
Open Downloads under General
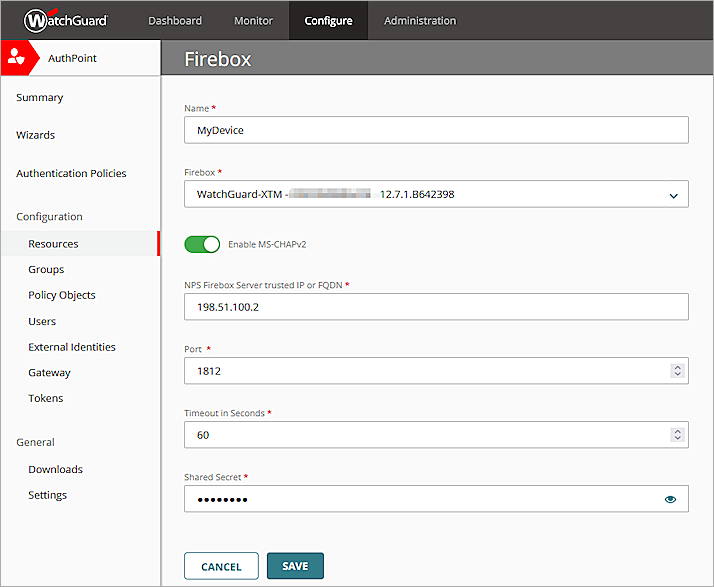55,469
